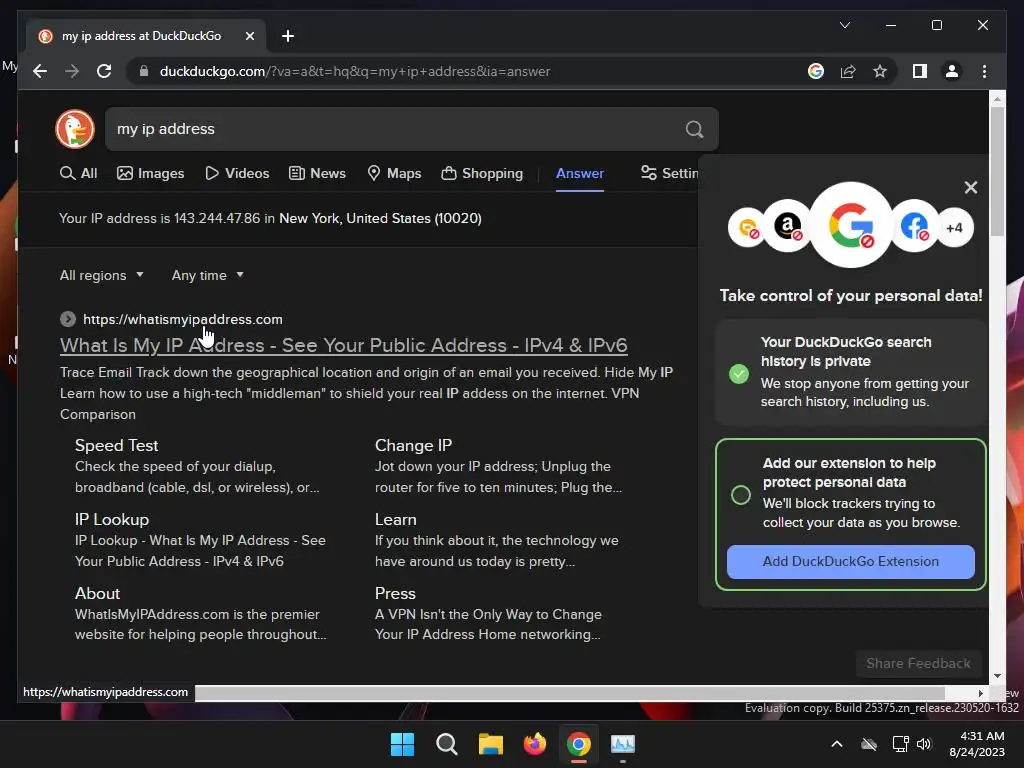Toggle the extension circle checkbox
This screenshot has width=1024, height=768.
741,494
